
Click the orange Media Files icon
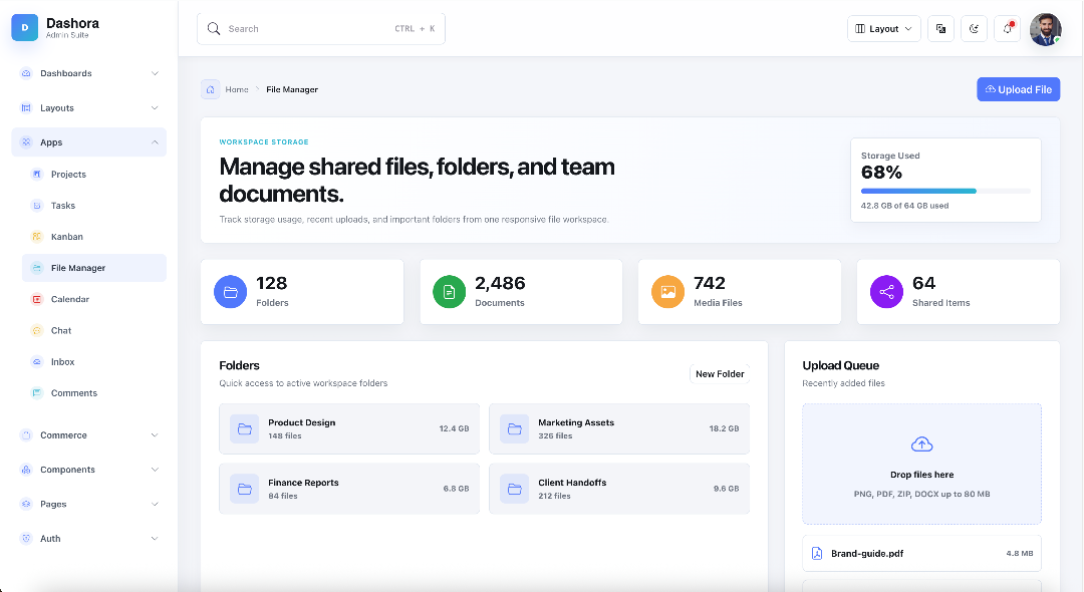pyautogui.click(x=668, y=292)
